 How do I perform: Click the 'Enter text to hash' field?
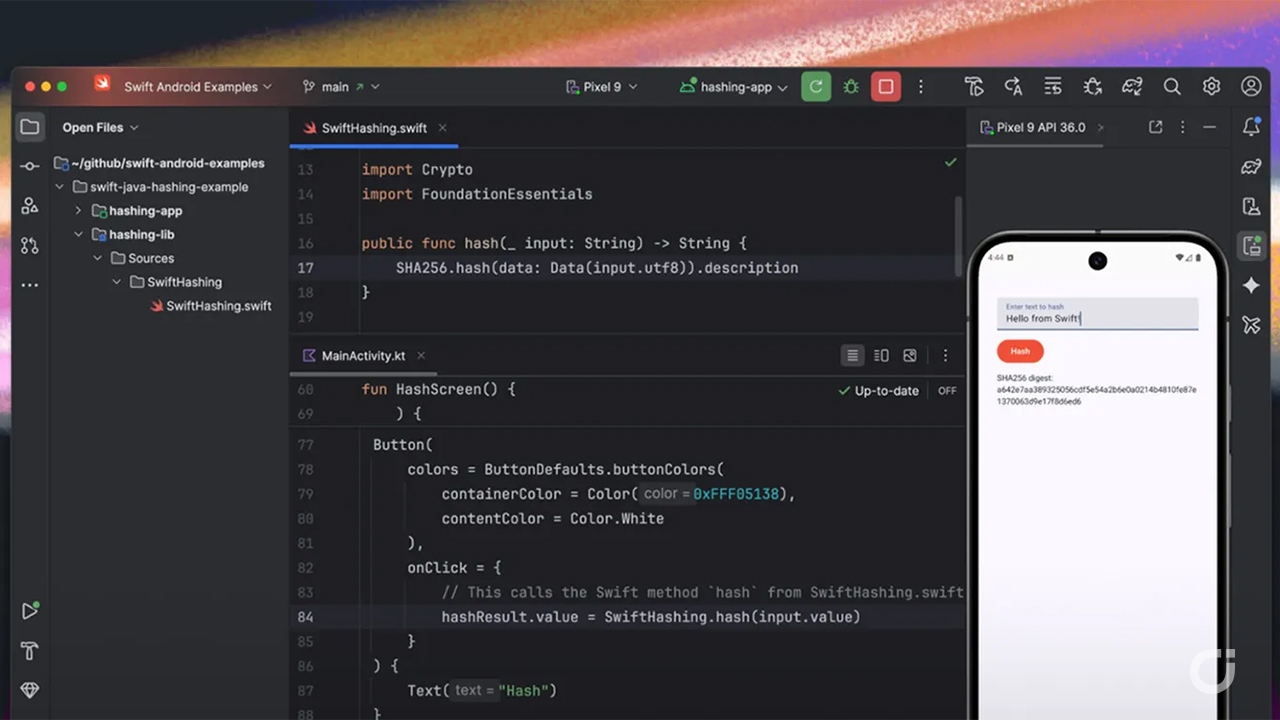pyautogui.click(x=1097, y=314)
